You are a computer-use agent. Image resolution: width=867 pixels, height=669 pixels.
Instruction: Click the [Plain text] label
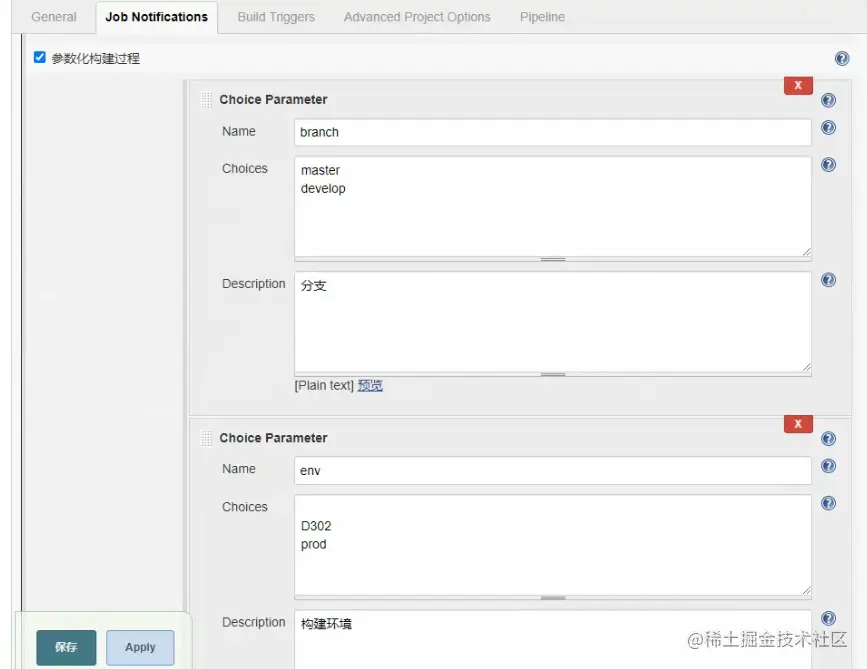pos(324,385)
